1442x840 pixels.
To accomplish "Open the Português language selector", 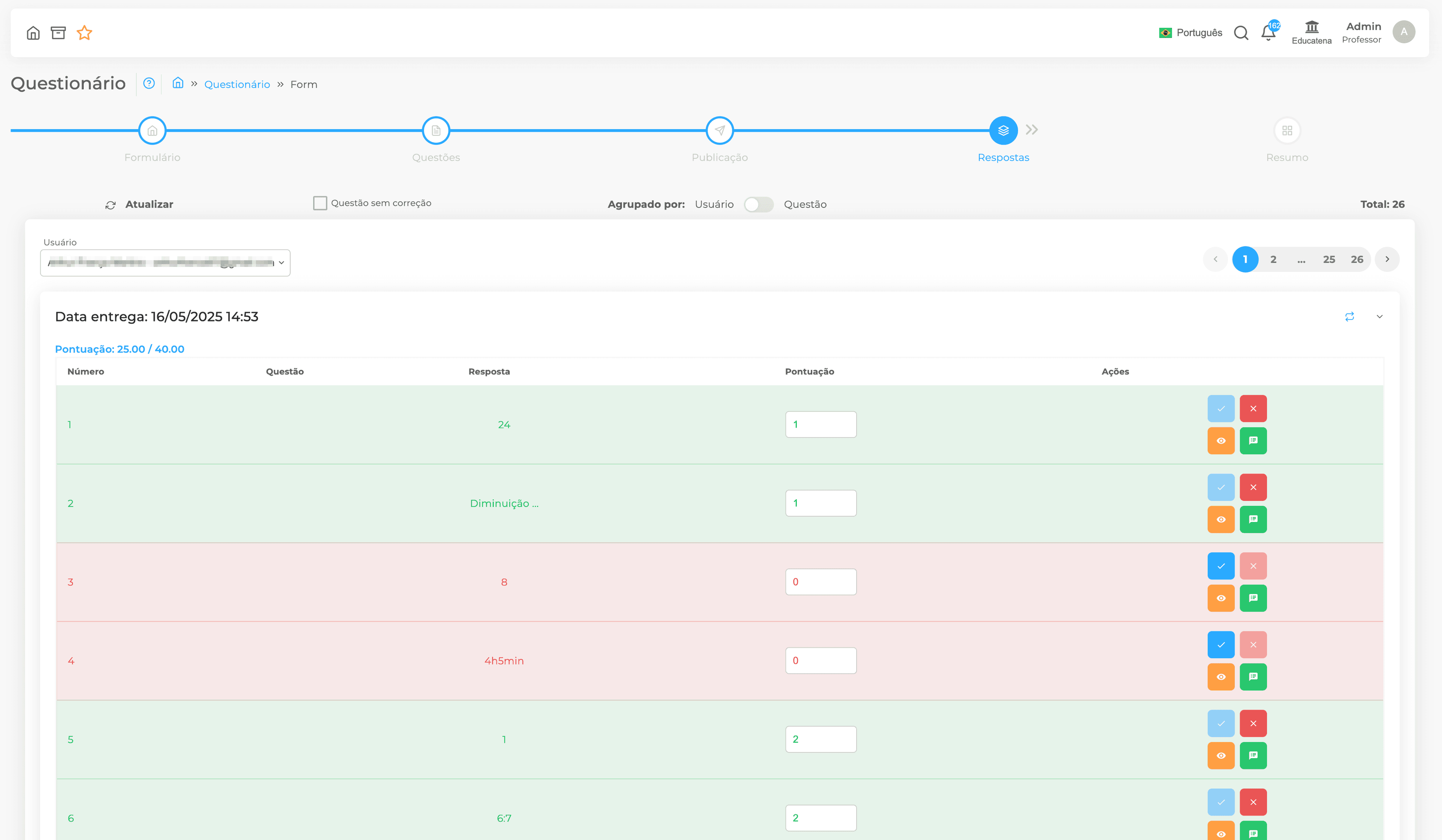I will (x=1190, y=33).
